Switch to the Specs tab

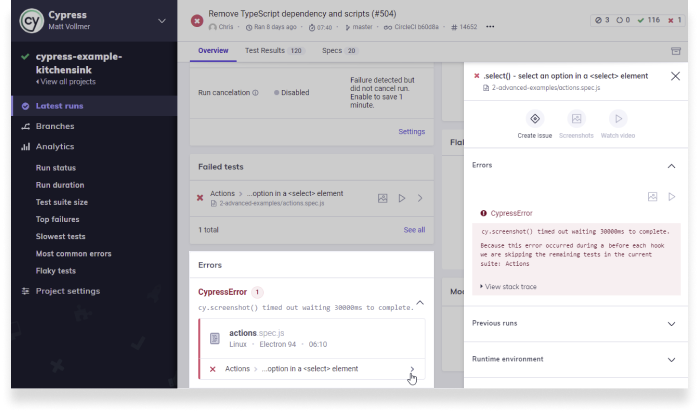[x=339, y=51]
